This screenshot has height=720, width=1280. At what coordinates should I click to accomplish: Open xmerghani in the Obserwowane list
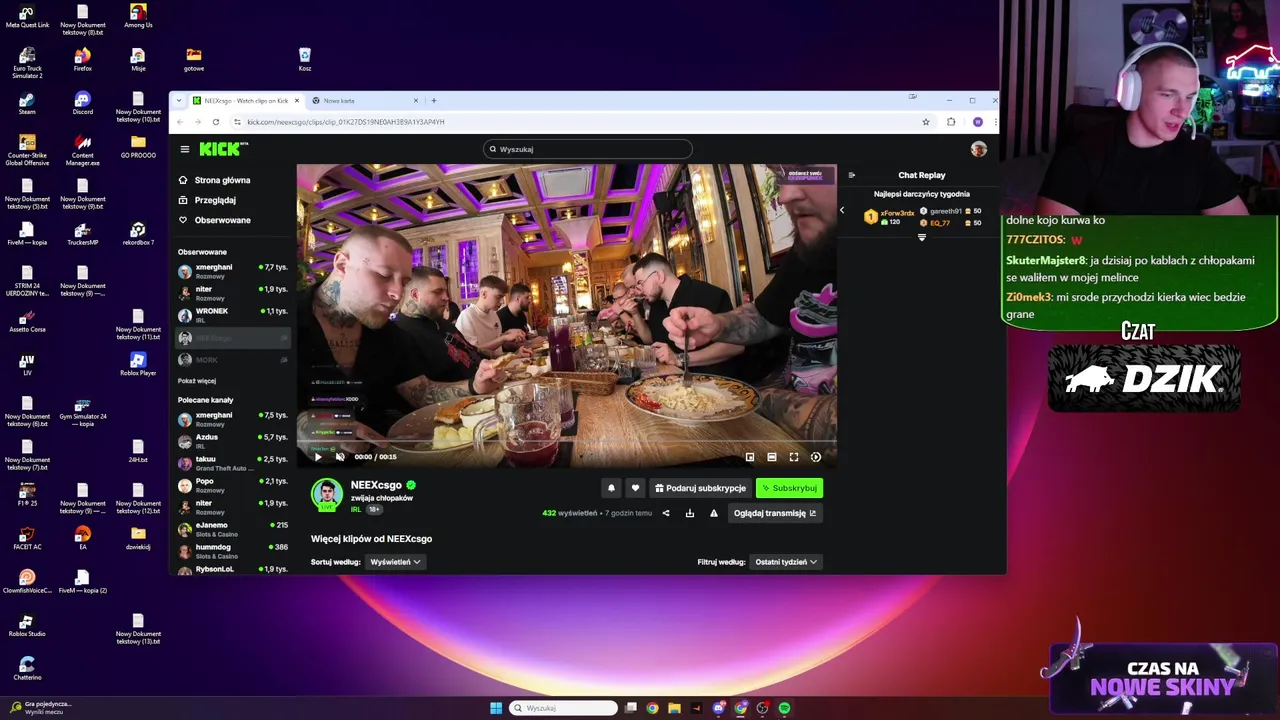(232, 271)
